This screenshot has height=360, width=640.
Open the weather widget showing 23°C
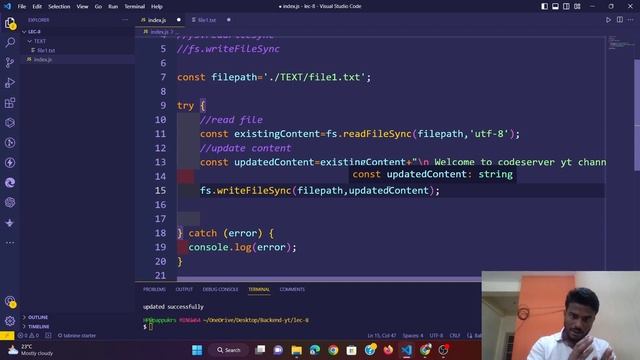click(x=31, y=350)
